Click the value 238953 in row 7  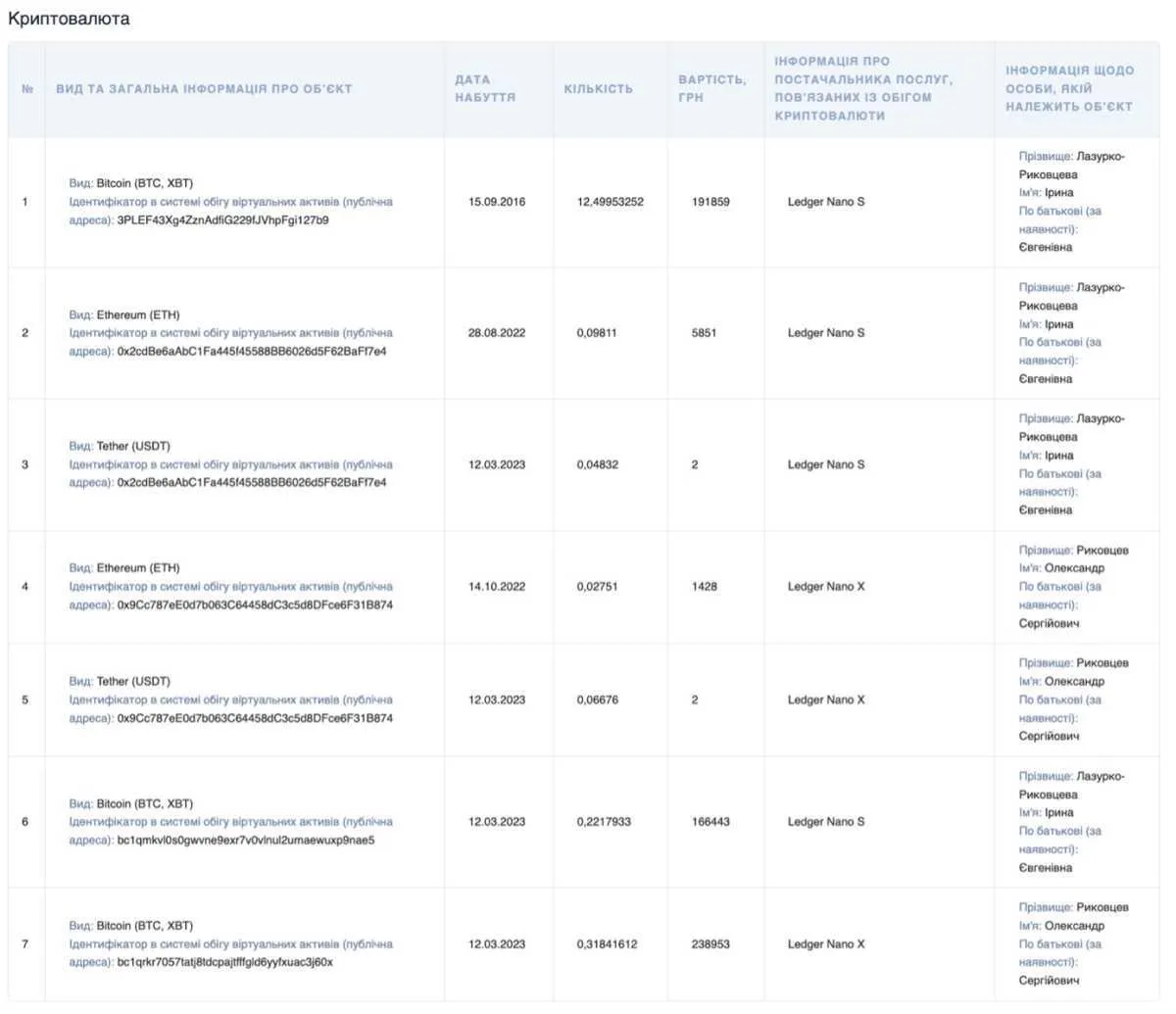pos(710,944)
